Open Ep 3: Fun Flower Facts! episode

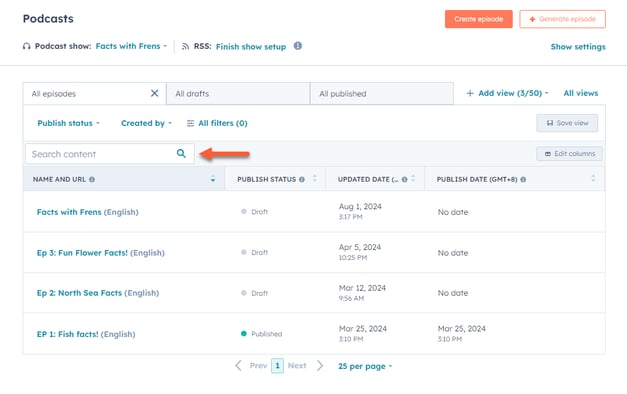click(x=82, y=253)
